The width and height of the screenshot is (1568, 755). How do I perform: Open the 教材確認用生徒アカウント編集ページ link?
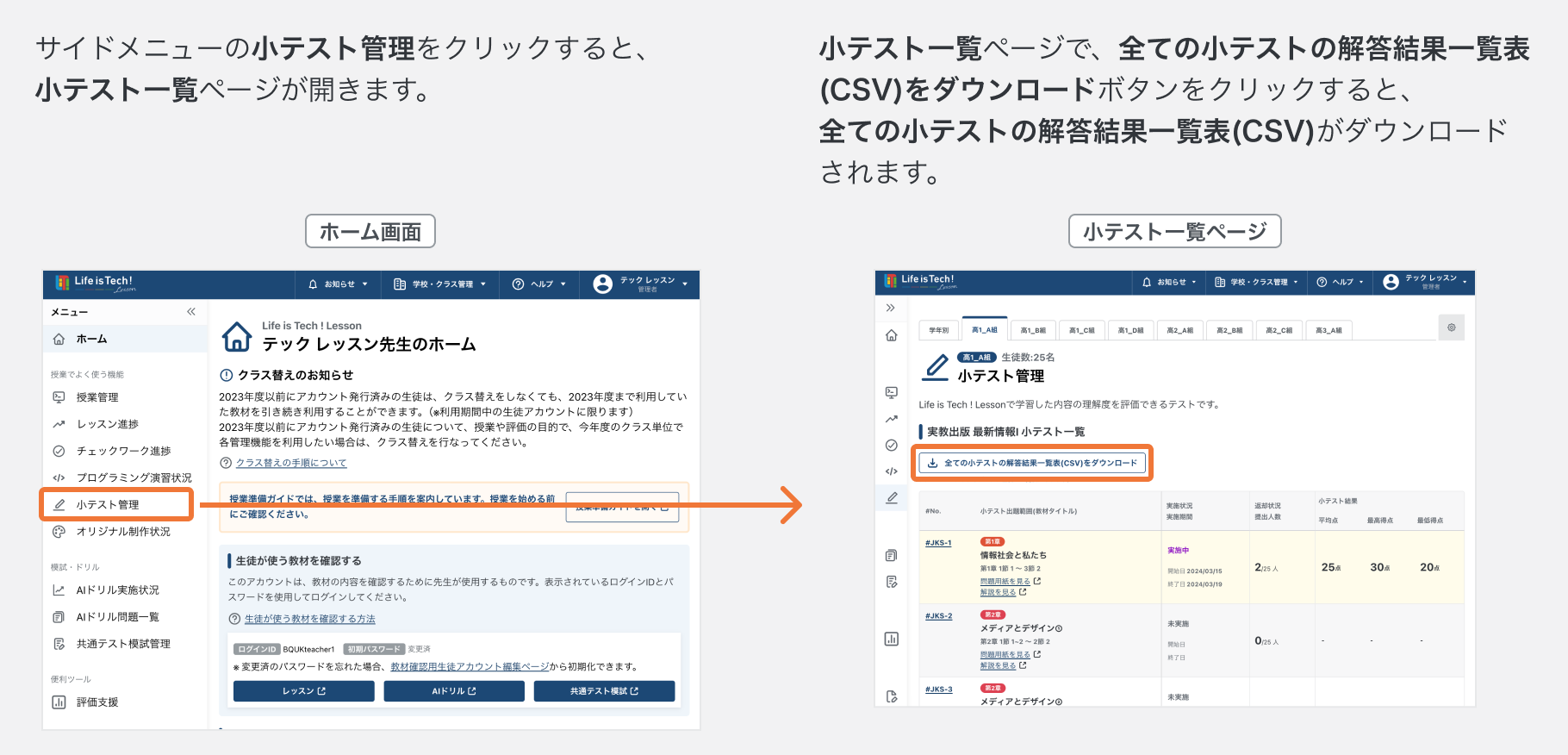(470, 667)
